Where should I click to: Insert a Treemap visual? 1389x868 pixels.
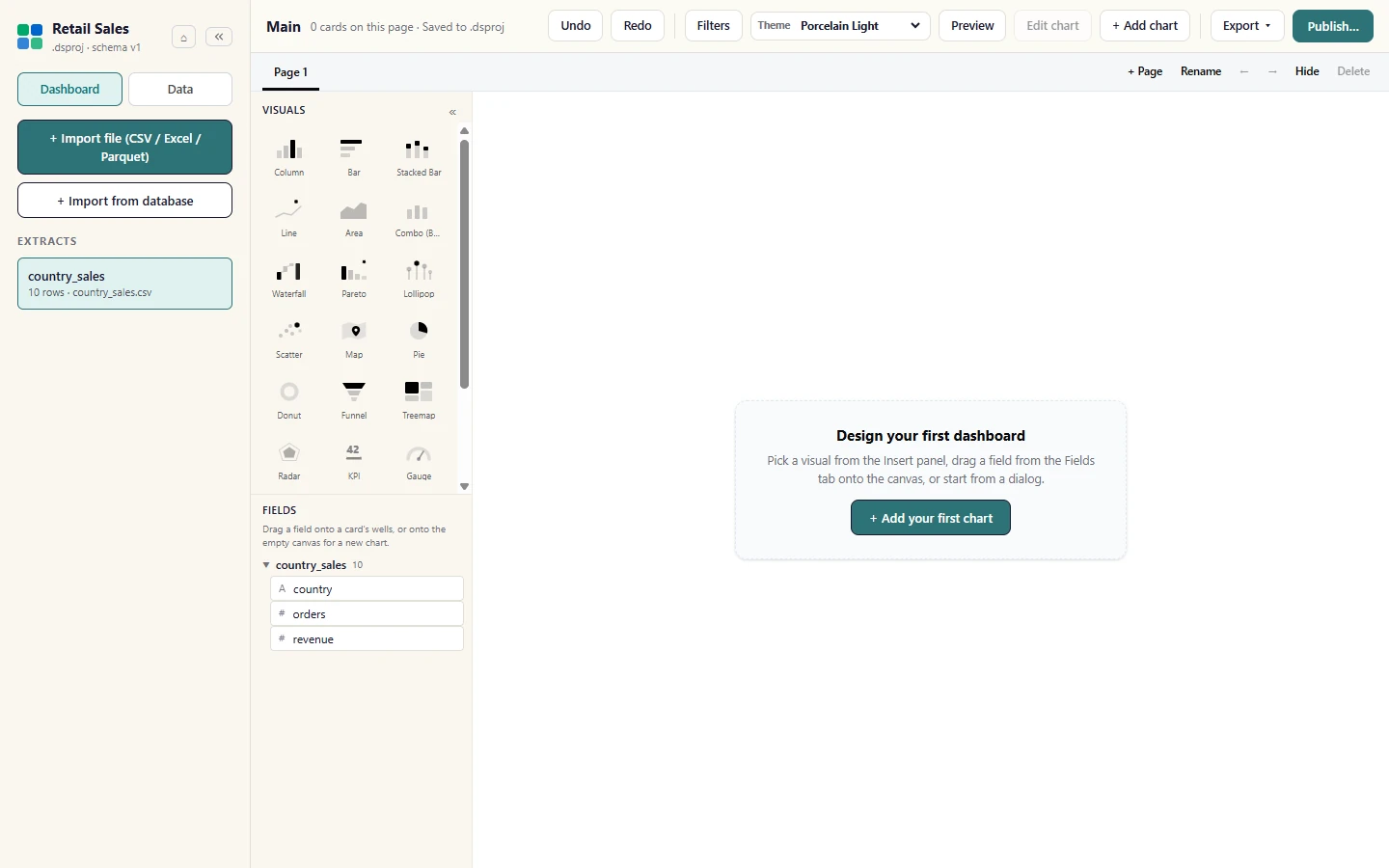pos(419,400)
